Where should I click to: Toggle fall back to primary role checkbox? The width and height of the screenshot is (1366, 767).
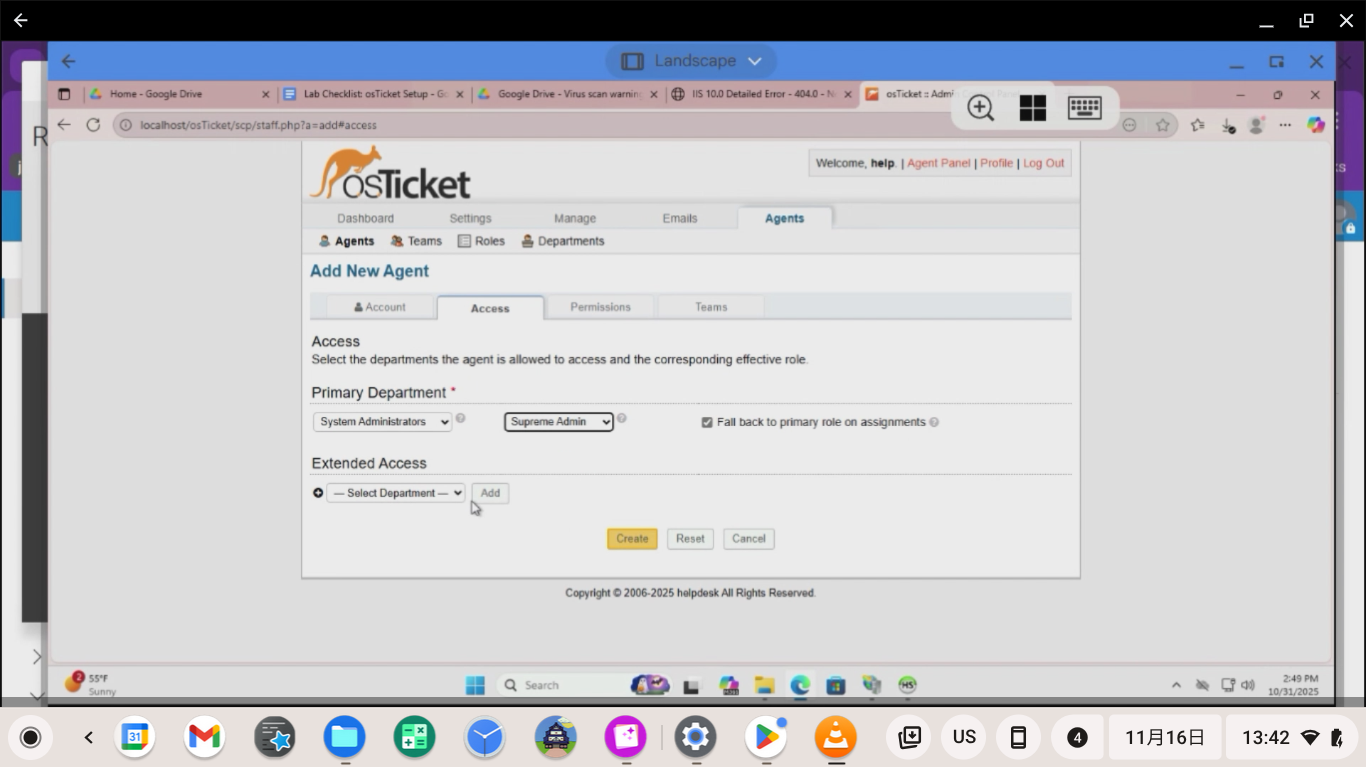pos(707,422)
